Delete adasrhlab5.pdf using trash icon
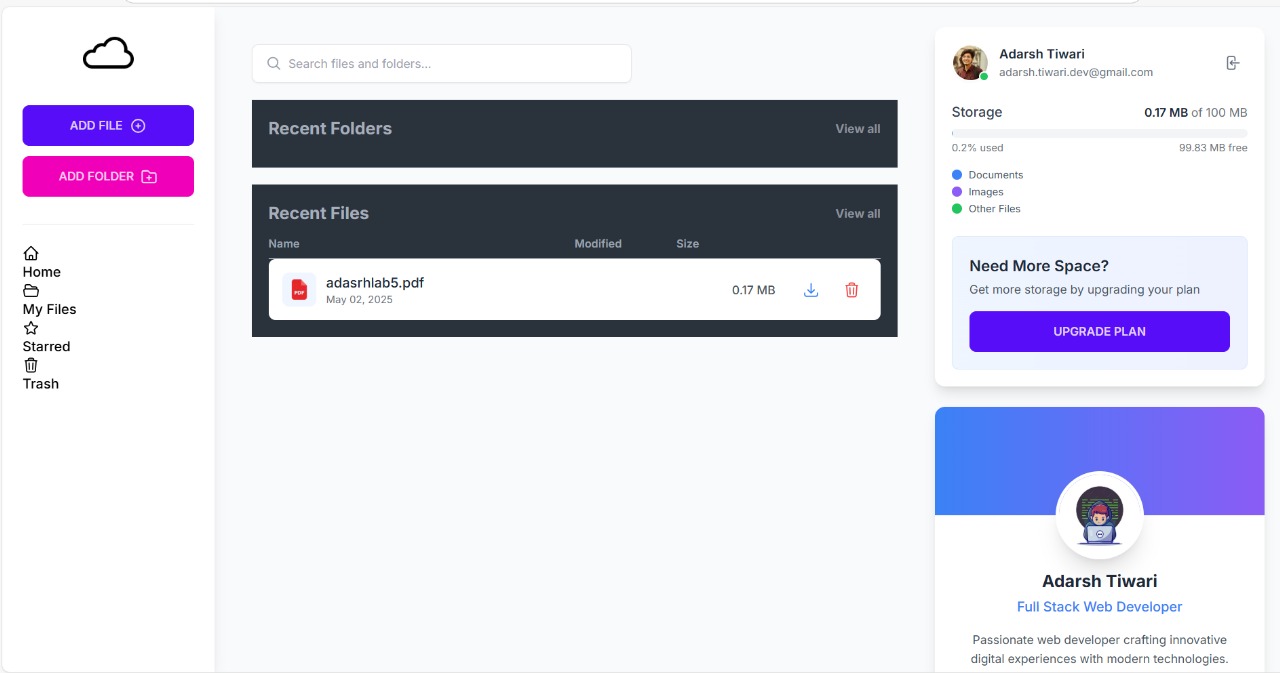Viewport: 1280px width, 673px height. (x=852, y=290)
